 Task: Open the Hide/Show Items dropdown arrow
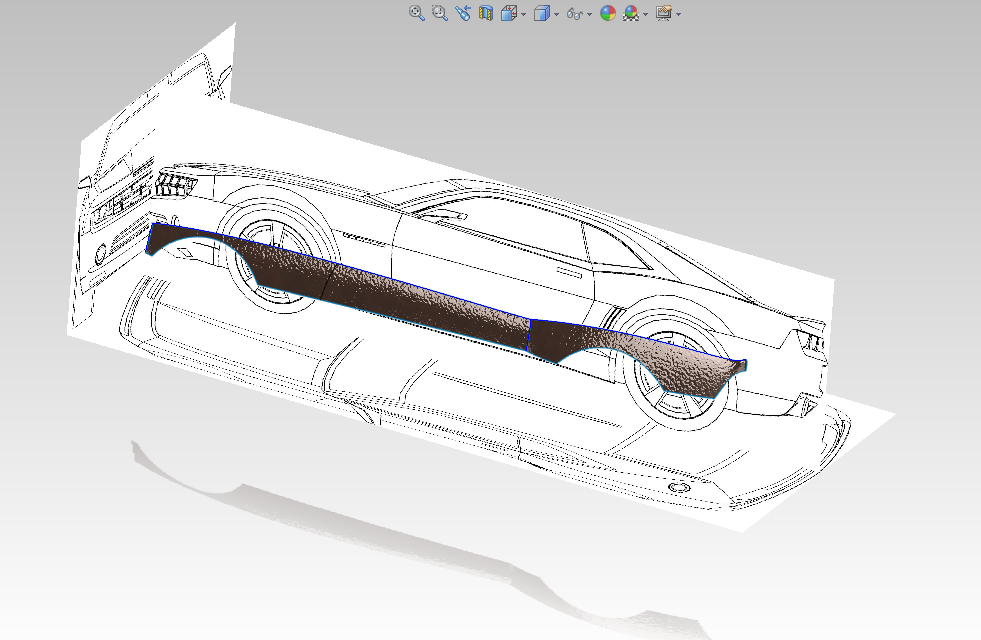tap(590, 15)
